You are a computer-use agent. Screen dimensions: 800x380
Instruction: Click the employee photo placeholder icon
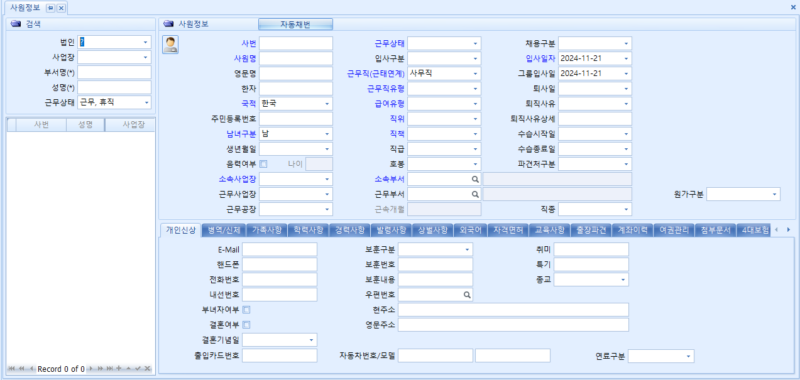coord(170,45)
